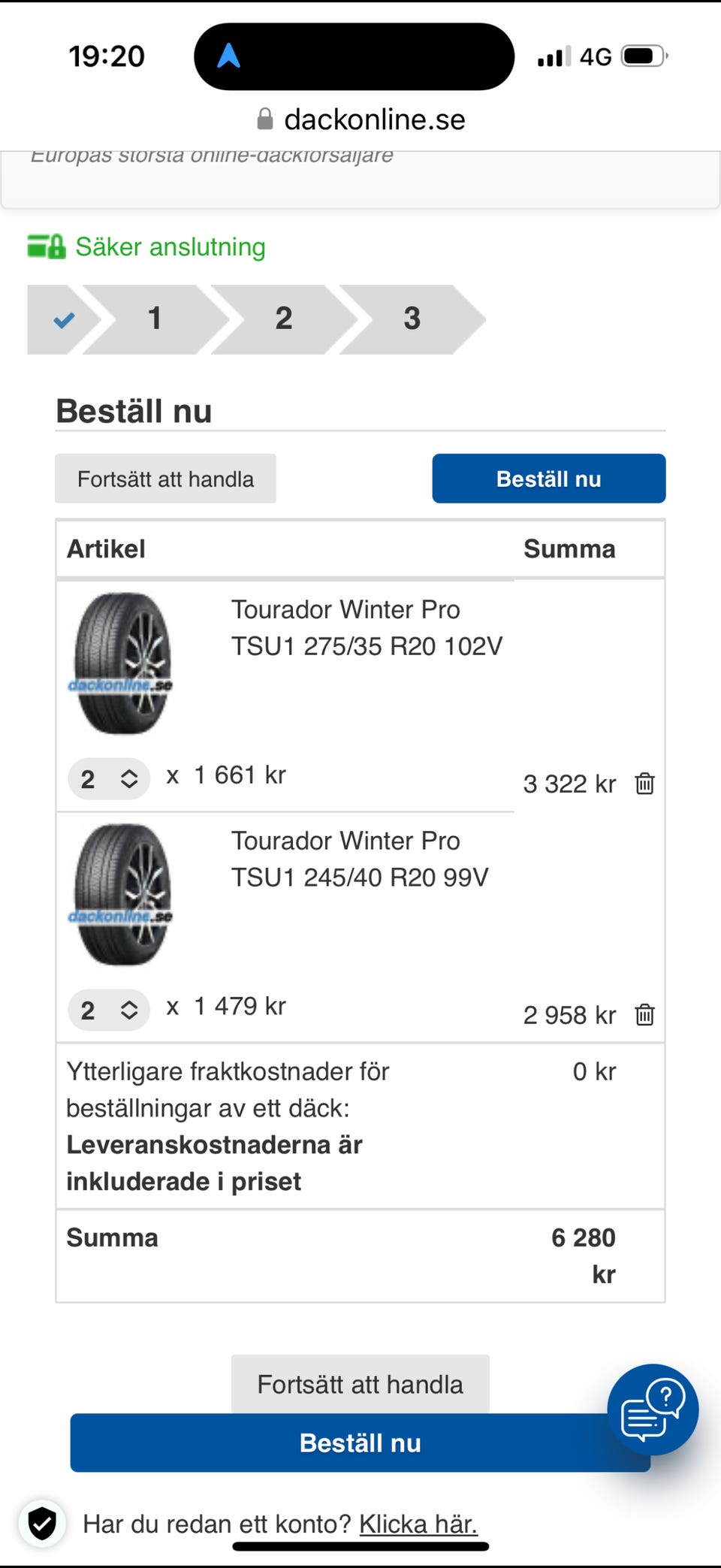The image size is (721, 1568).
Task: Select Tourador Winter Pro TSU1 275/35 R20 102V name
Action: pyautogui.click(x=367, y=627)
